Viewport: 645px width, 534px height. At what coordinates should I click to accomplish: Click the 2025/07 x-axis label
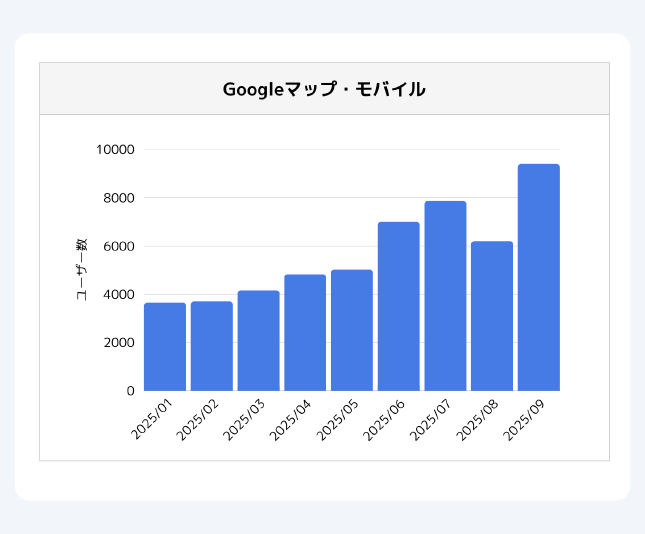[432, 418]
